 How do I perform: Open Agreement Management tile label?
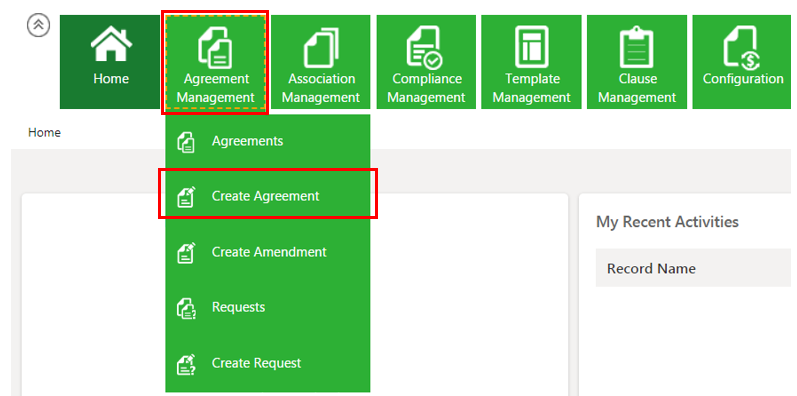(x=216, y=88)
